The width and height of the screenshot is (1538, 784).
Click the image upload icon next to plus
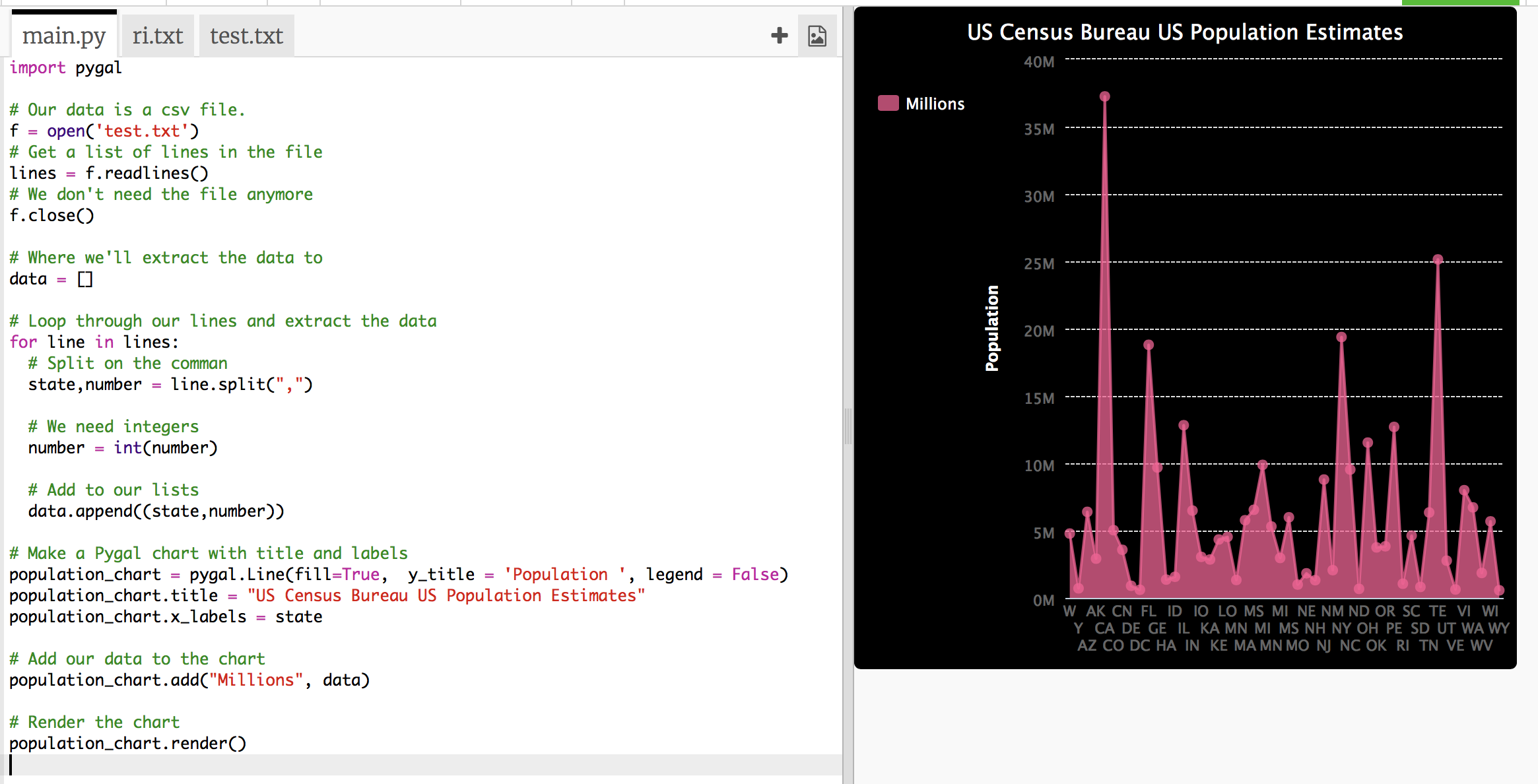(817, 36)
